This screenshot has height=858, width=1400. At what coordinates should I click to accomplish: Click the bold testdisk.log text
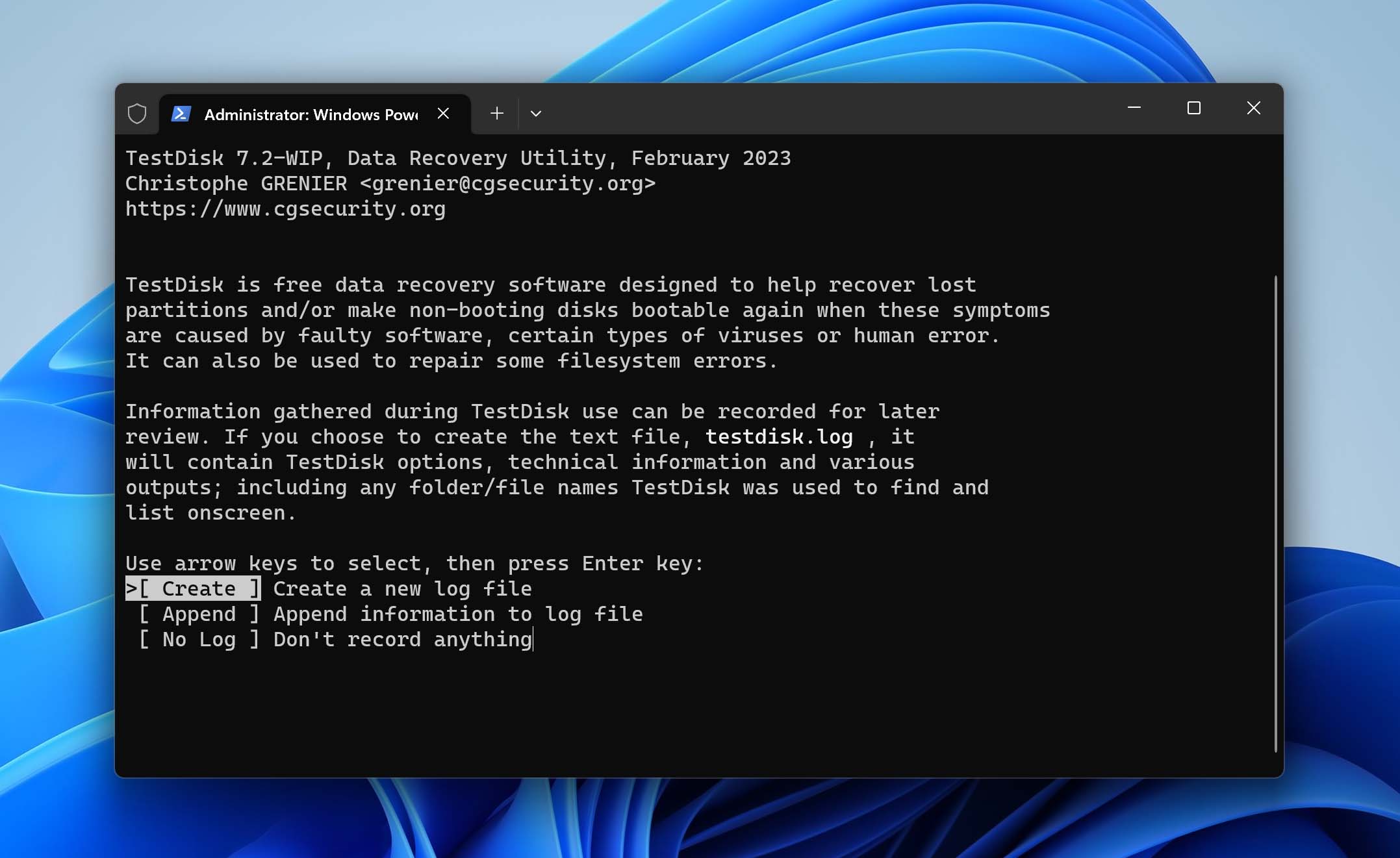point(779,437)
